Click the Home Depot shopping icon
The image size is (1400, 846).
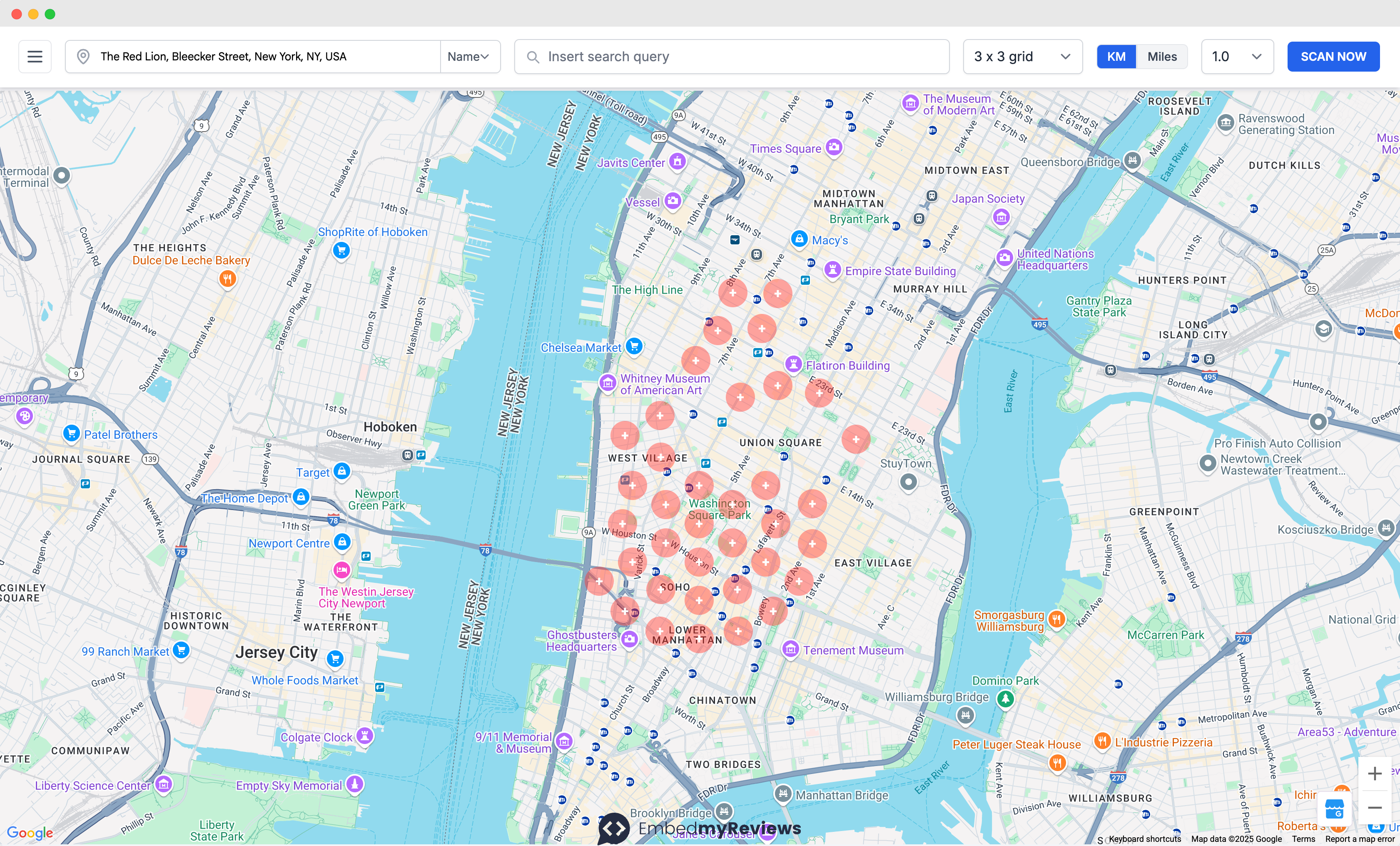(x=301, y=497)
